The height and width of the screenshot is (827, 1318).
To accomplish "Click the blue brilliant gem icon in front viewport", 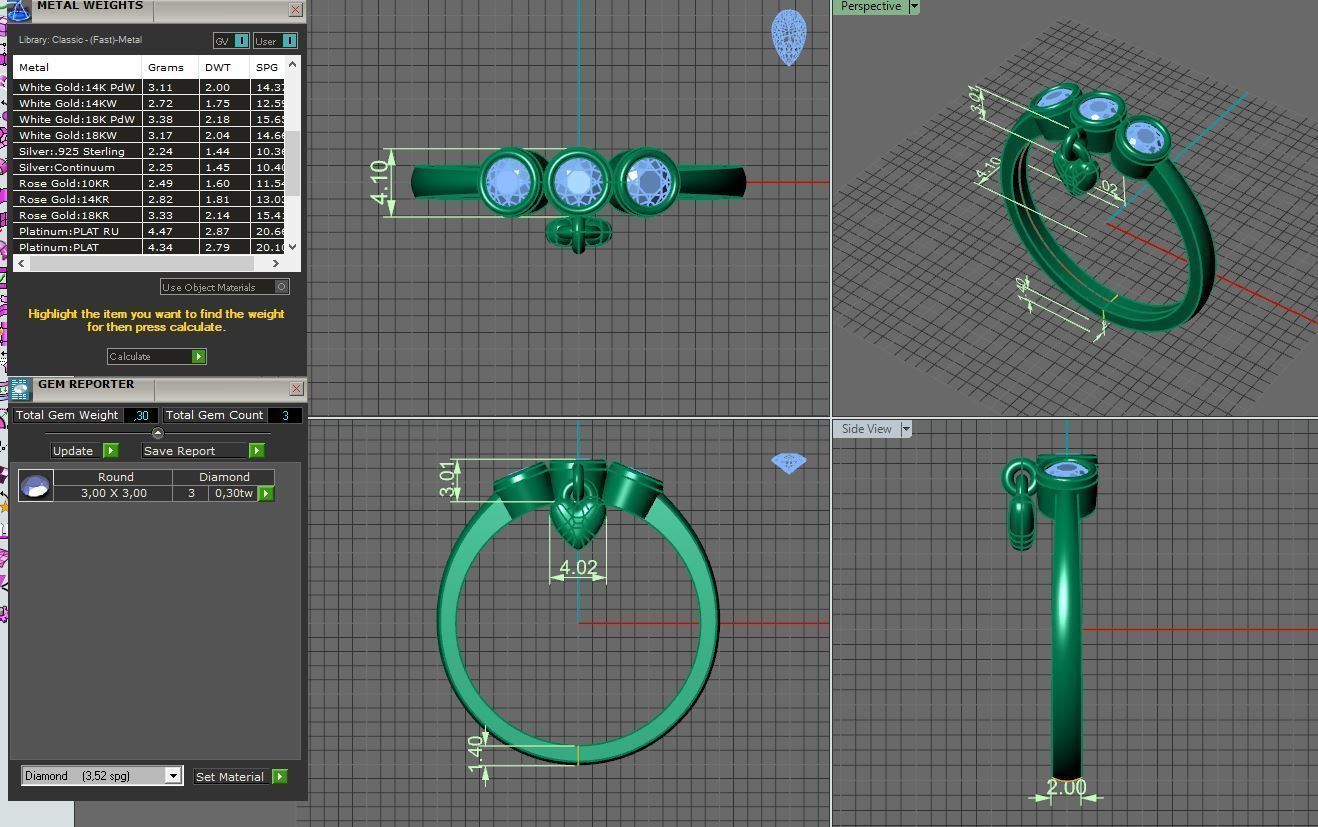I will tap(788, 463).
